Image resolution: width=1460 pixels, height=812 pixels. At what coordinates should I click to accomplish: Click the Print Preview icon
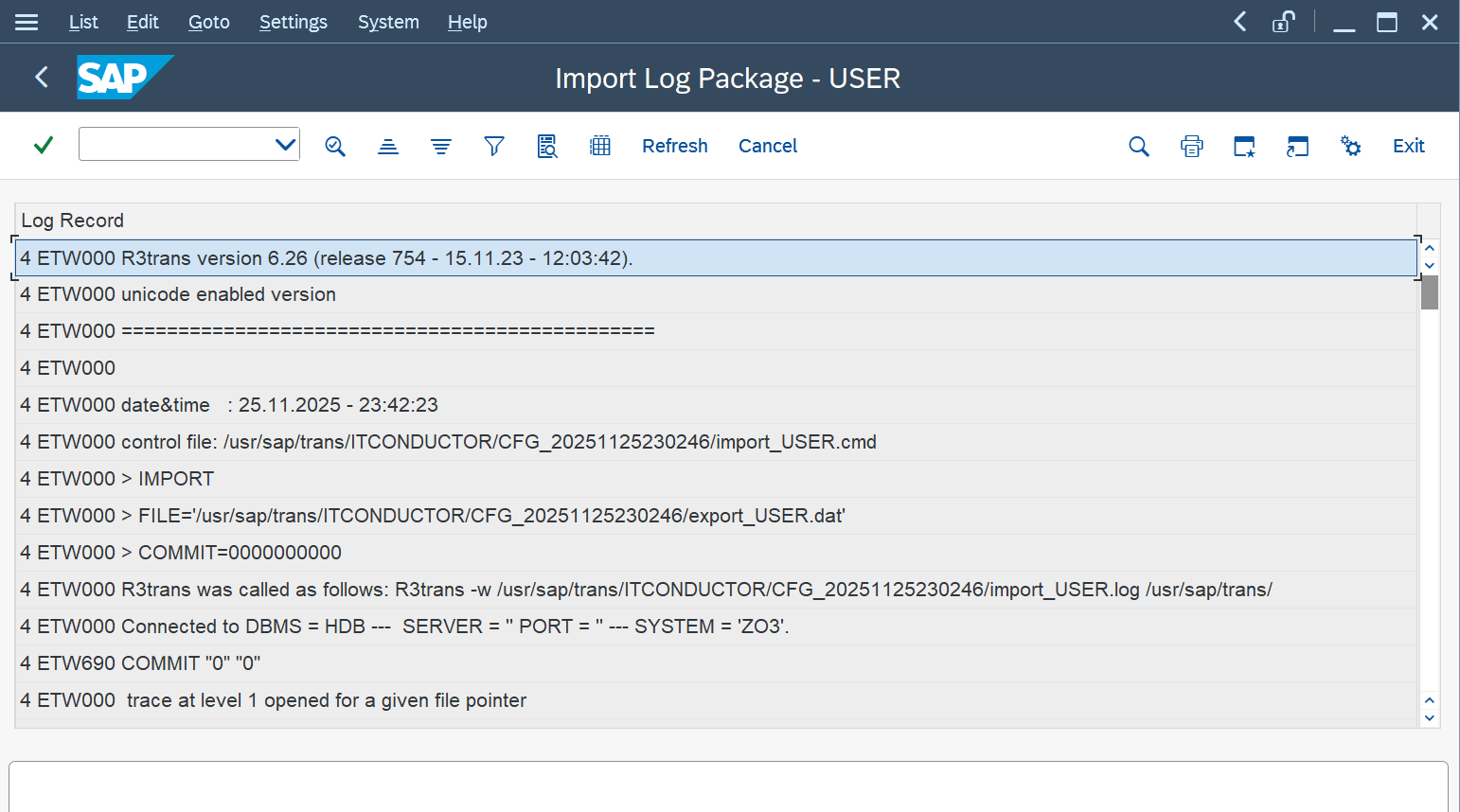click(x=547, y=146)
